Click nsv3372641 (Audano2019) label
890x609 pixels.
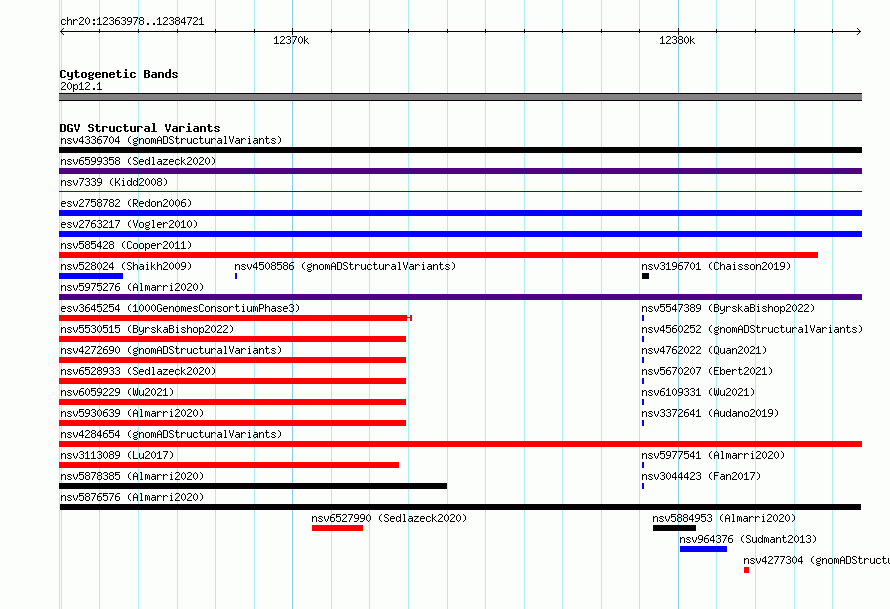[x=710, y=413]
